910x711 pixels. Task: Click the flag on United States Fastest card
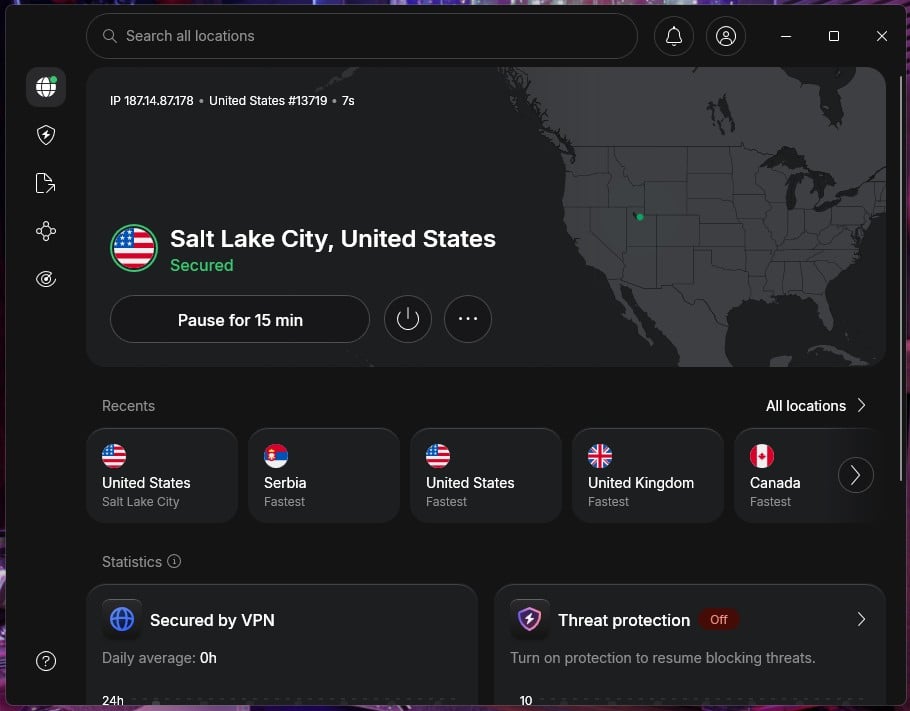coord(438,456)
